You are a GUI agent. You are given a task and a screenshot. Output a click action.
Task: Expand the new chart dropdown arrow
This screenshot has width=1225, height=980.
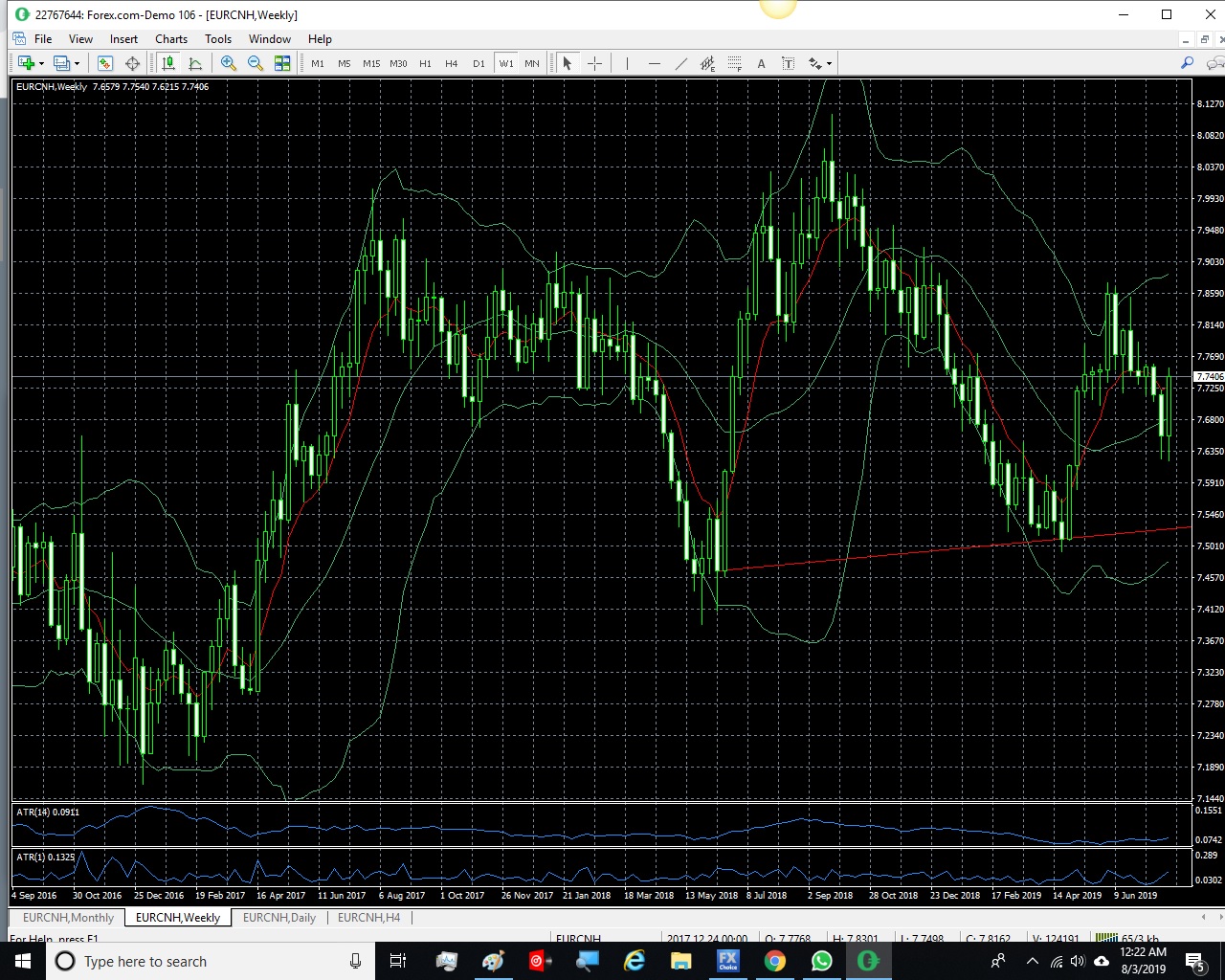41,64
